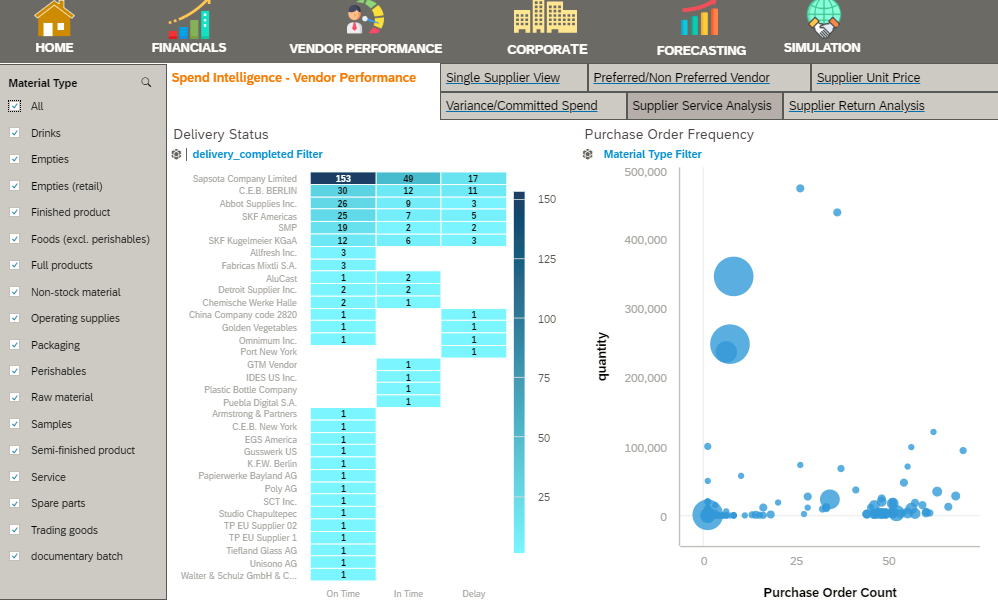The width and height of the screenshot is (998, 601).
Task: Uncheck the Trading goods checkbox
Action: coord(14,530)
